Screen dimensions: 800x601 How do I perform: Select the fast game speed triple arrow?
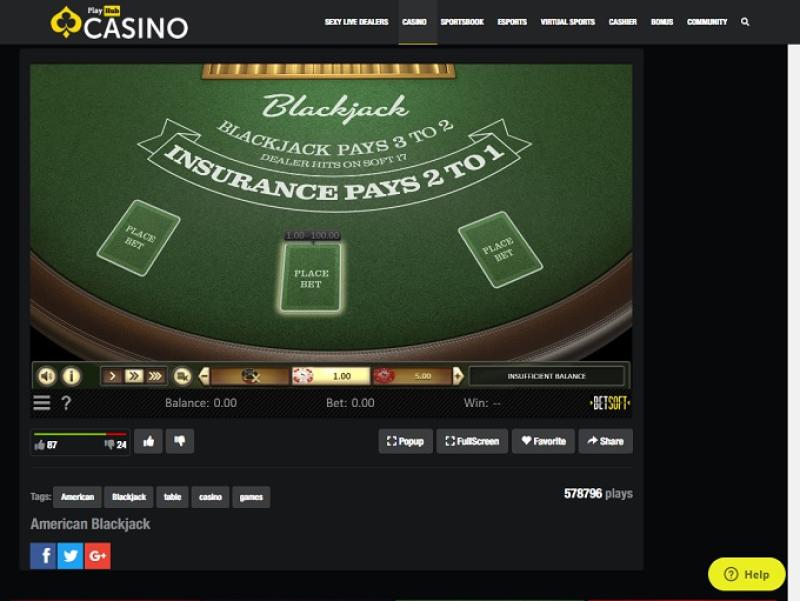pyautogui.click(x=155, y=377)
